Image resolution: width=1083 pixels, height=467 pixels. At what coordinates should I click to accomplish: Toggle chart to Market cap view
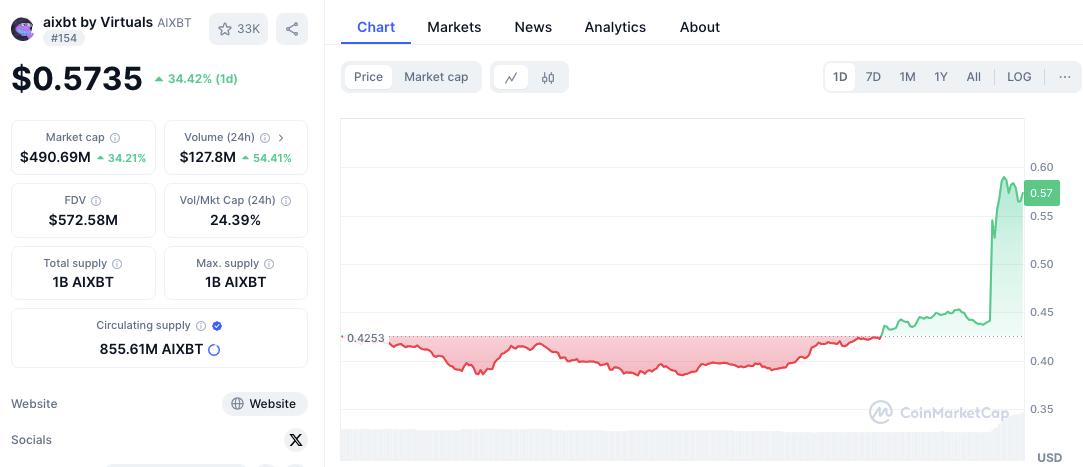click(436, 77)
